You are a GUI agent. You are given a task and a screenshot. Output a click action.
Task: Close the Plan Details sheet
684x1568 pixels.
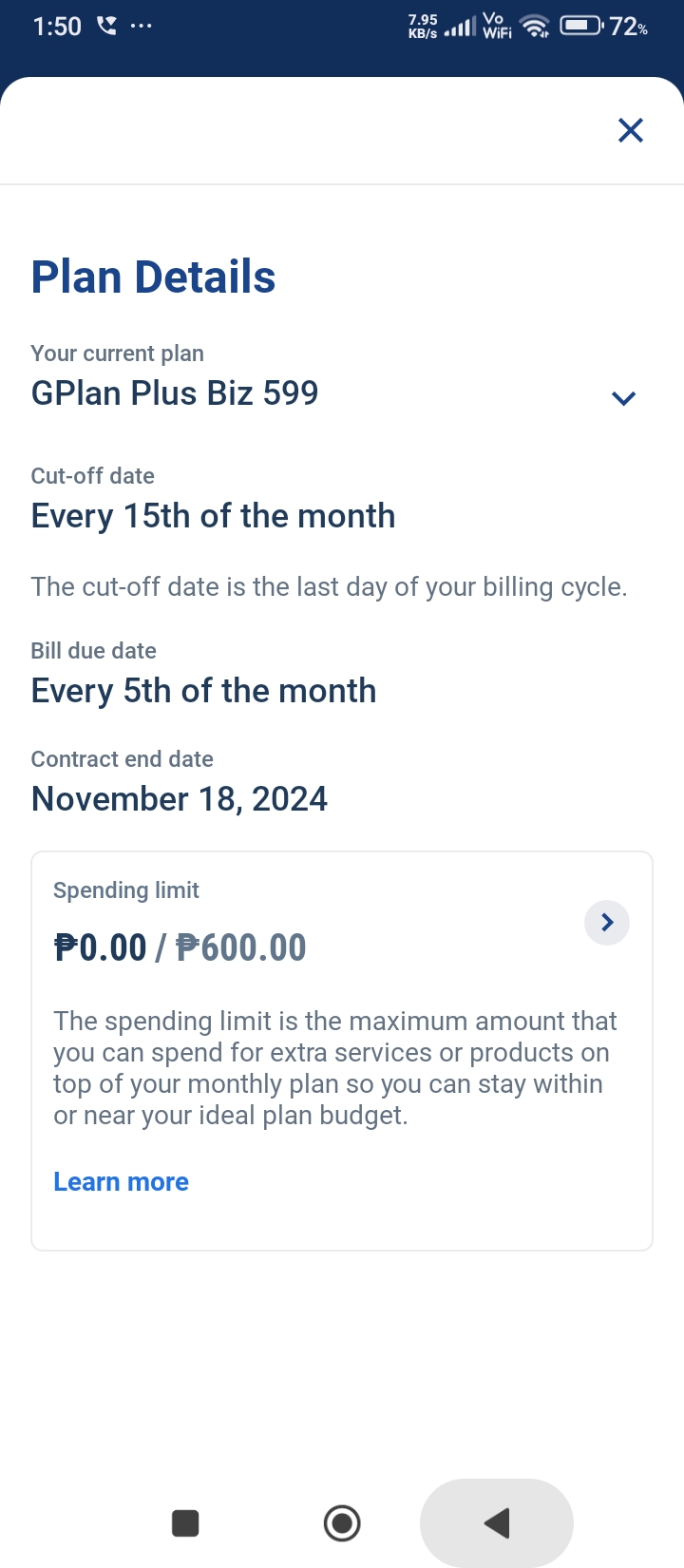point(631,130)
